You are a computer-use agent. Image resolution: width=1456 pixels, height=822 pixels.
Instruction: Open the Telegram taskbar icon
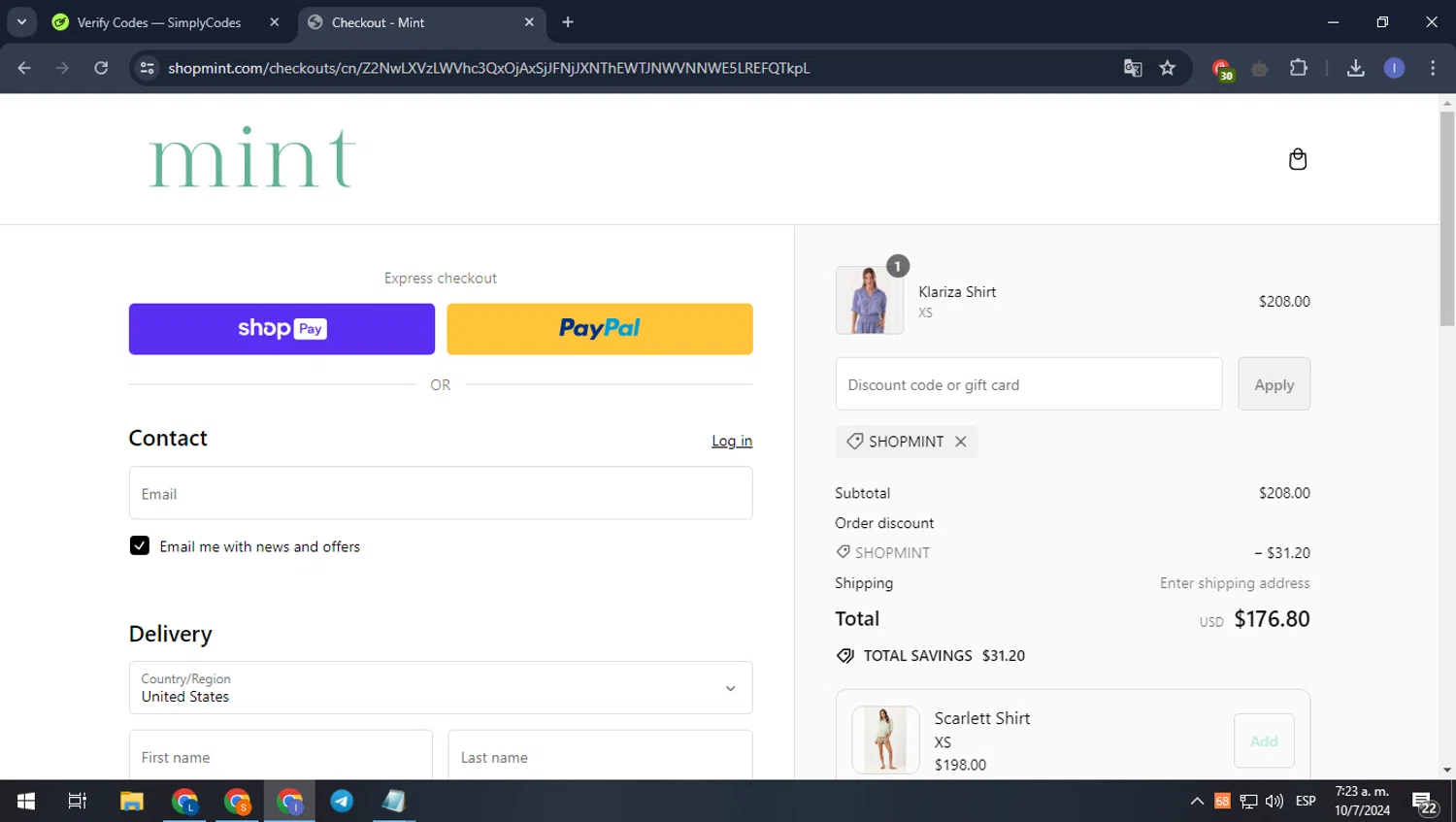[342, 801]
